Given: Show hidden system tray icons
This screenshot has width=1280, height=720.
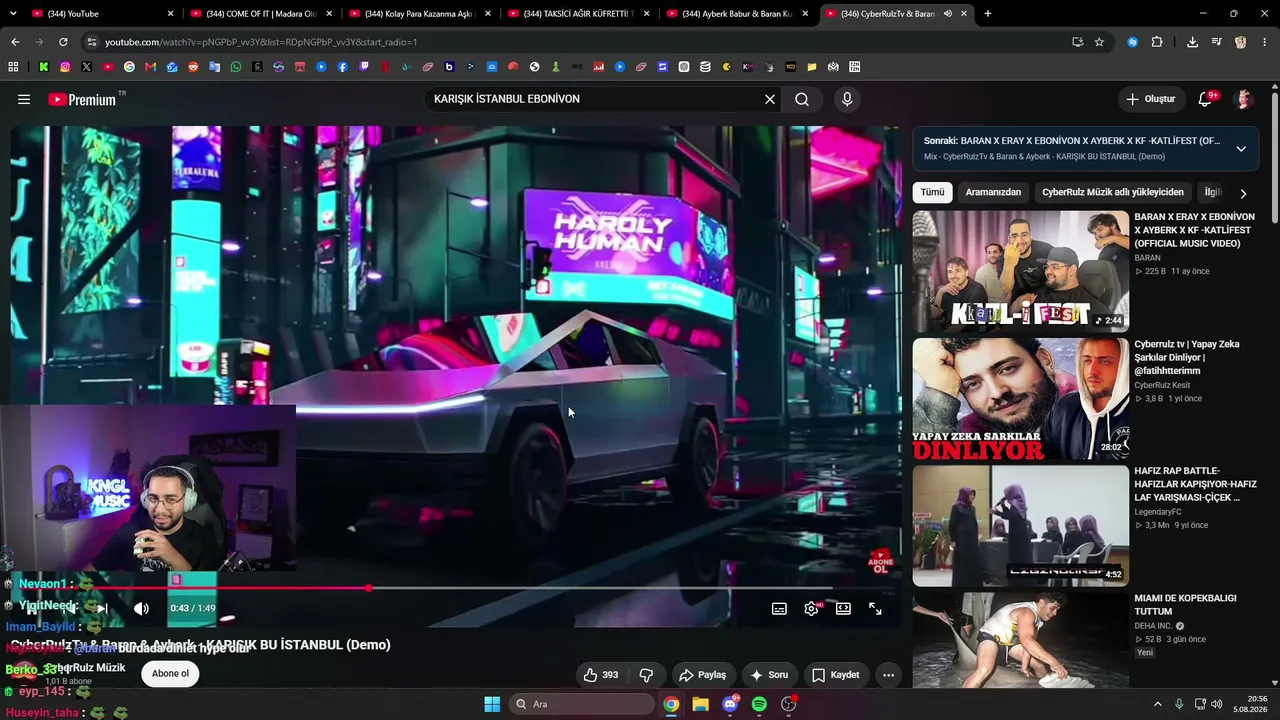Looking at the screenshot, I should click(x=1158, y=704).
